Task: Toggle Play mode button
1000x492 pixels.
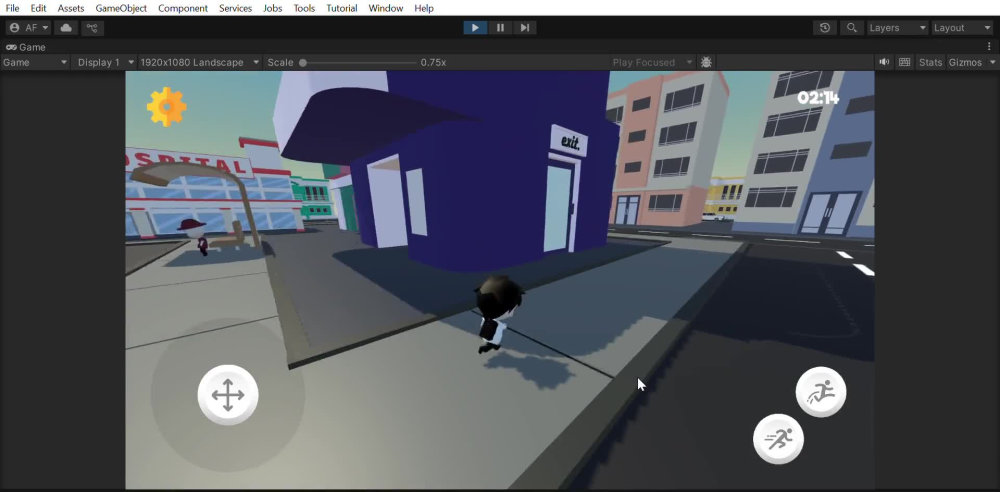Action: coord(475,28)
